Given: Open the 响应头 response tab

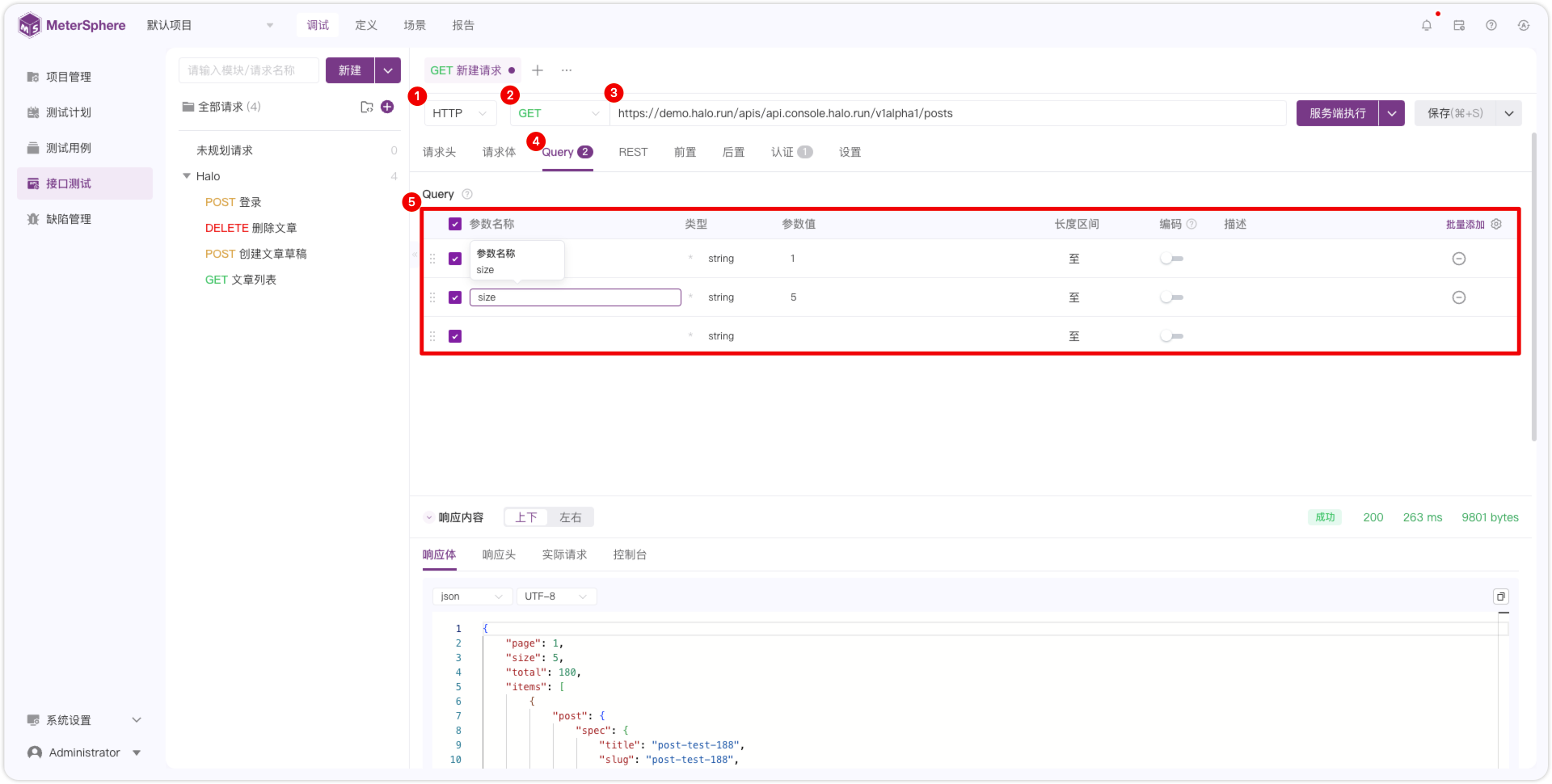Looking at the screenshot, I should point(499,554).
